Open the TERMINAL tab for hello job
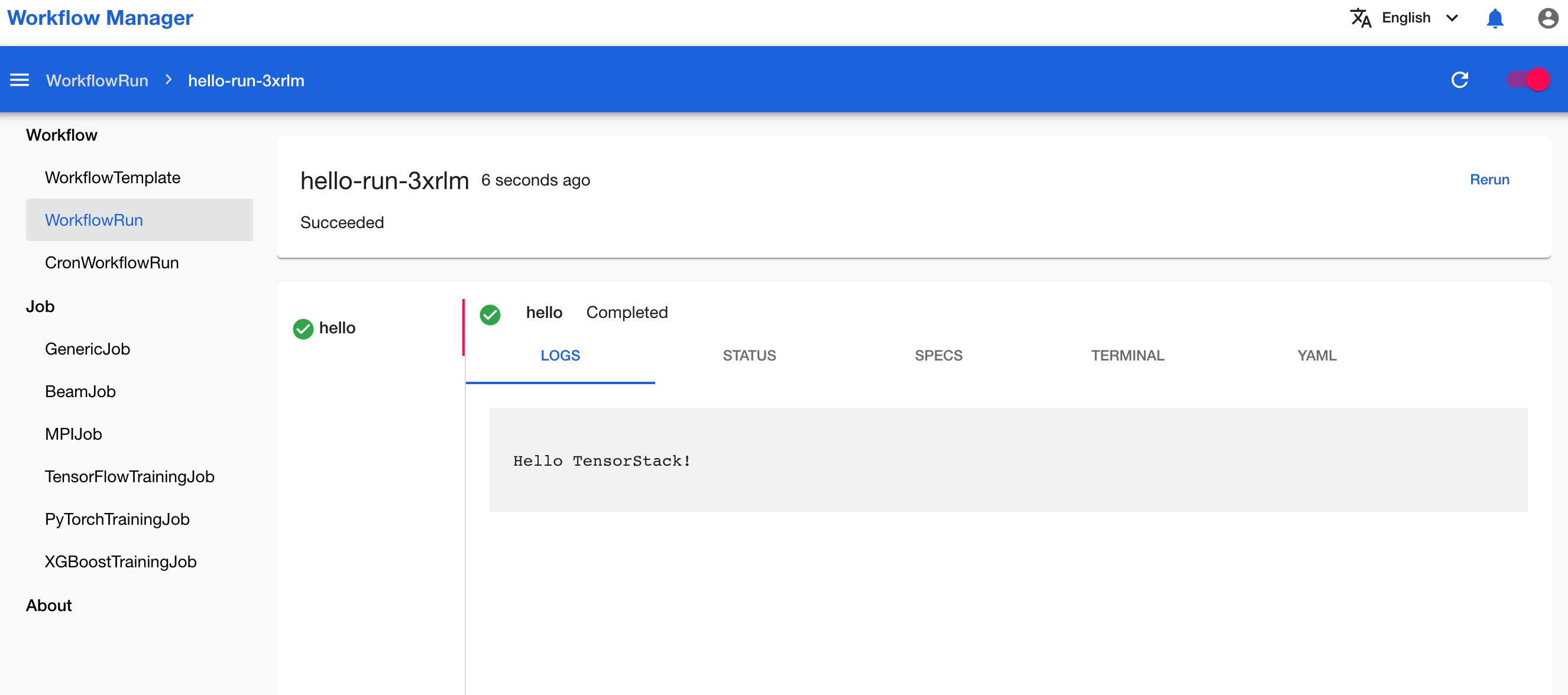The width and height of the screenshot is (1568, 695). pos(1128,355)
